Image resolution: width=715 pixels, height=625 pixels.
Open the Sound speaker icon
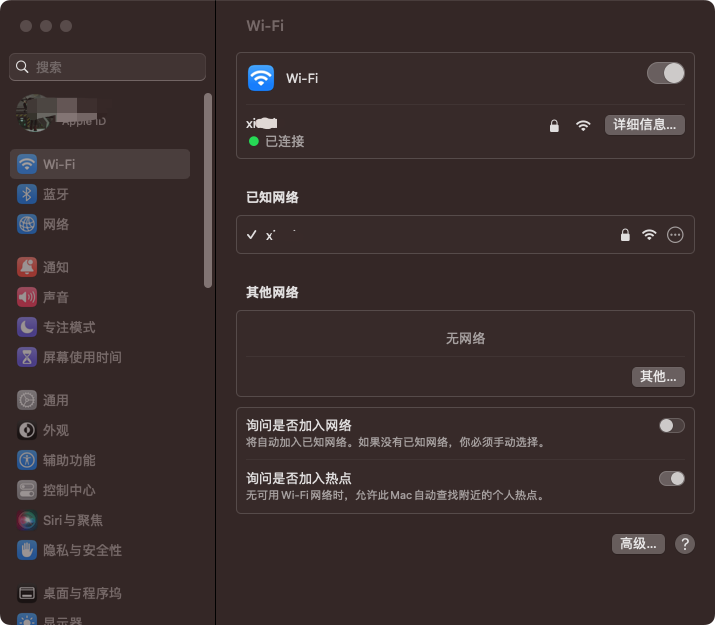27,297
